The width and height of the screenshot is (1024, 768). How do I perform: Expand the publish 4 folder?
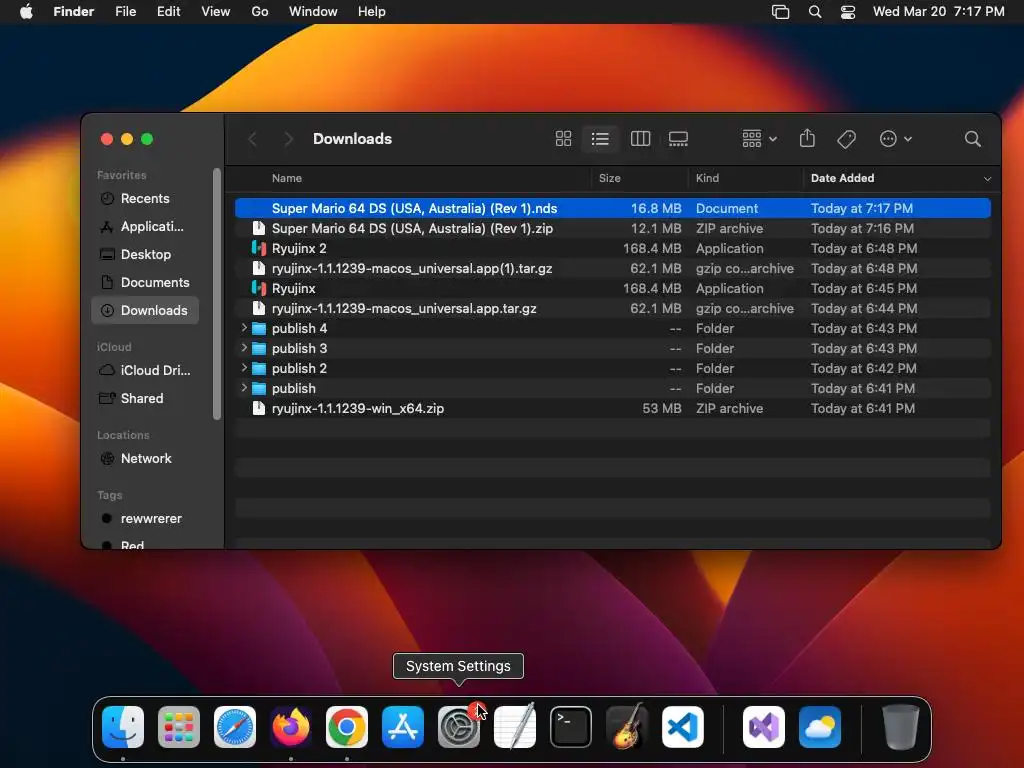click(x=244, y=328)
